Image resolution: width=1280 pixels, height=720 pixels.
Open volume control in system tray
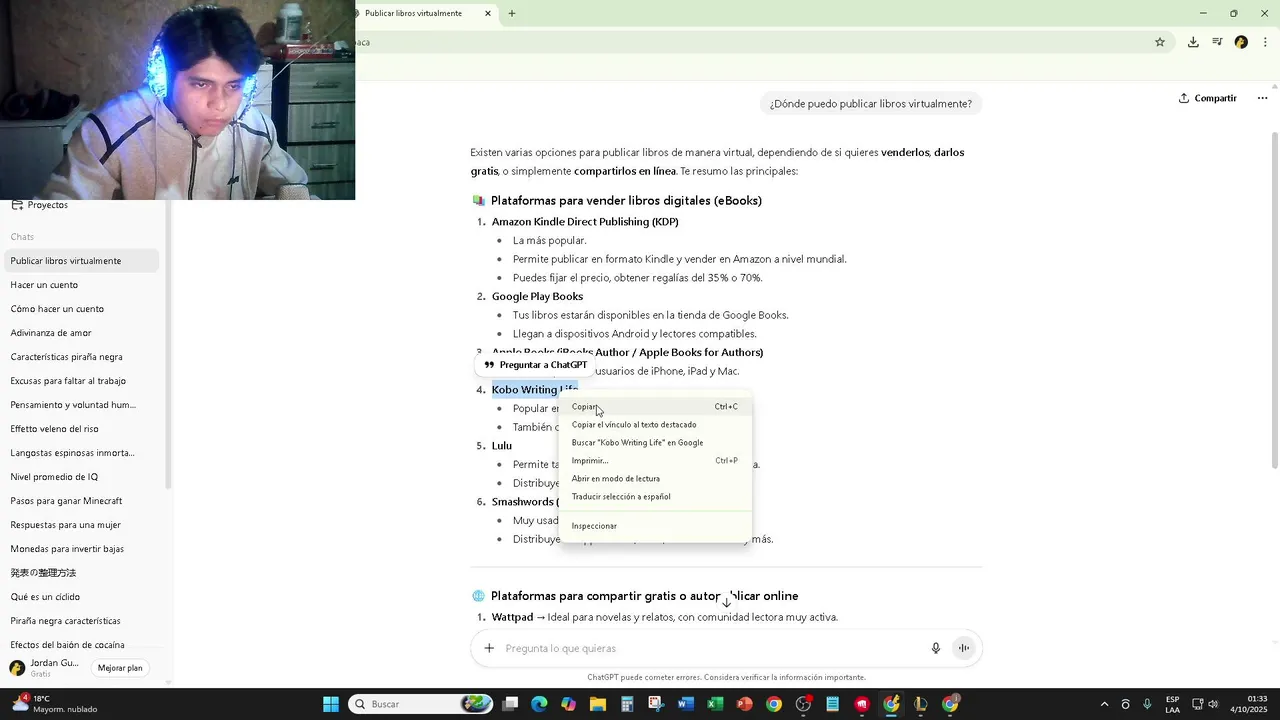click(x=1214, y=704)
